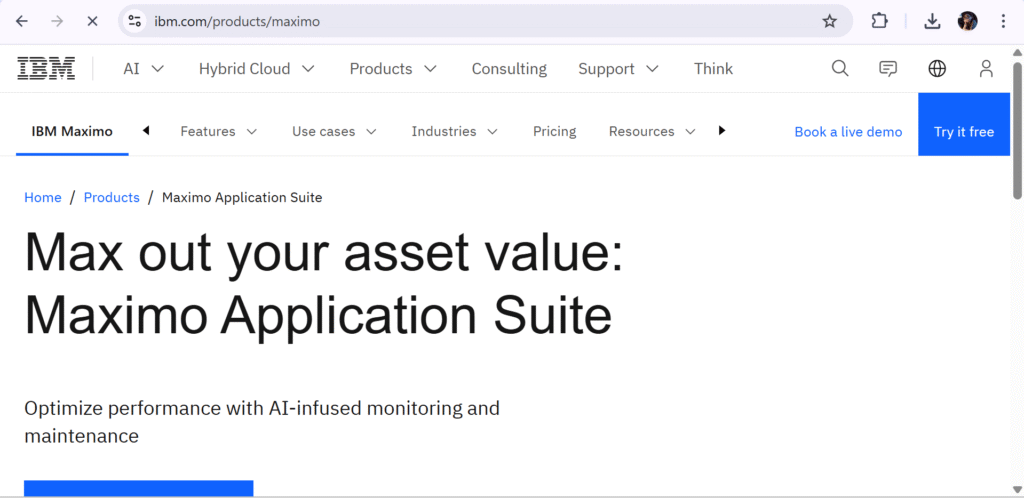Open browser downloads icon
Viewport: 1024px width, 498px height.
click(932, 21)
